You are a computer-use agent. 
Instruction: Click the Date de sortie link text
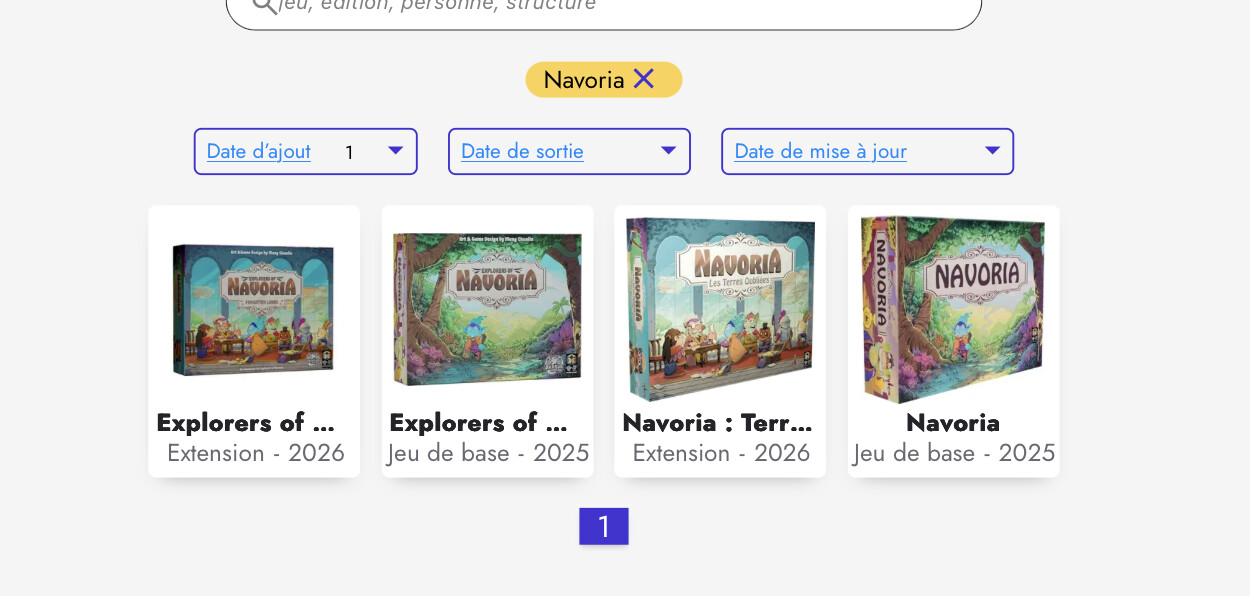tap(522, 152)
